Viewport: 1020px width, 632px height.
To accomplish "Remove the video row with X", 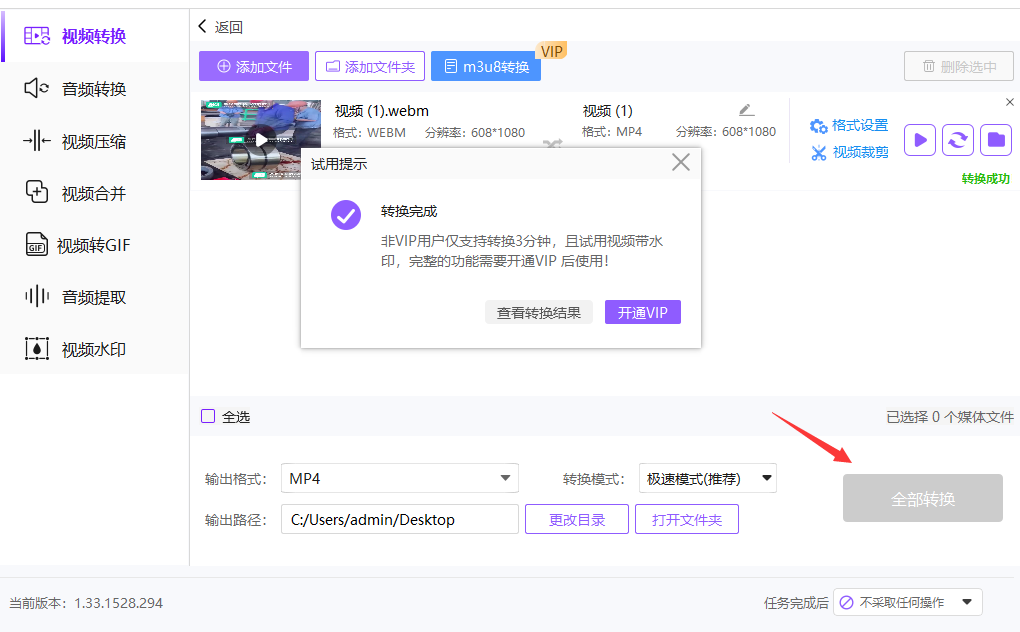I will 1010,102.
